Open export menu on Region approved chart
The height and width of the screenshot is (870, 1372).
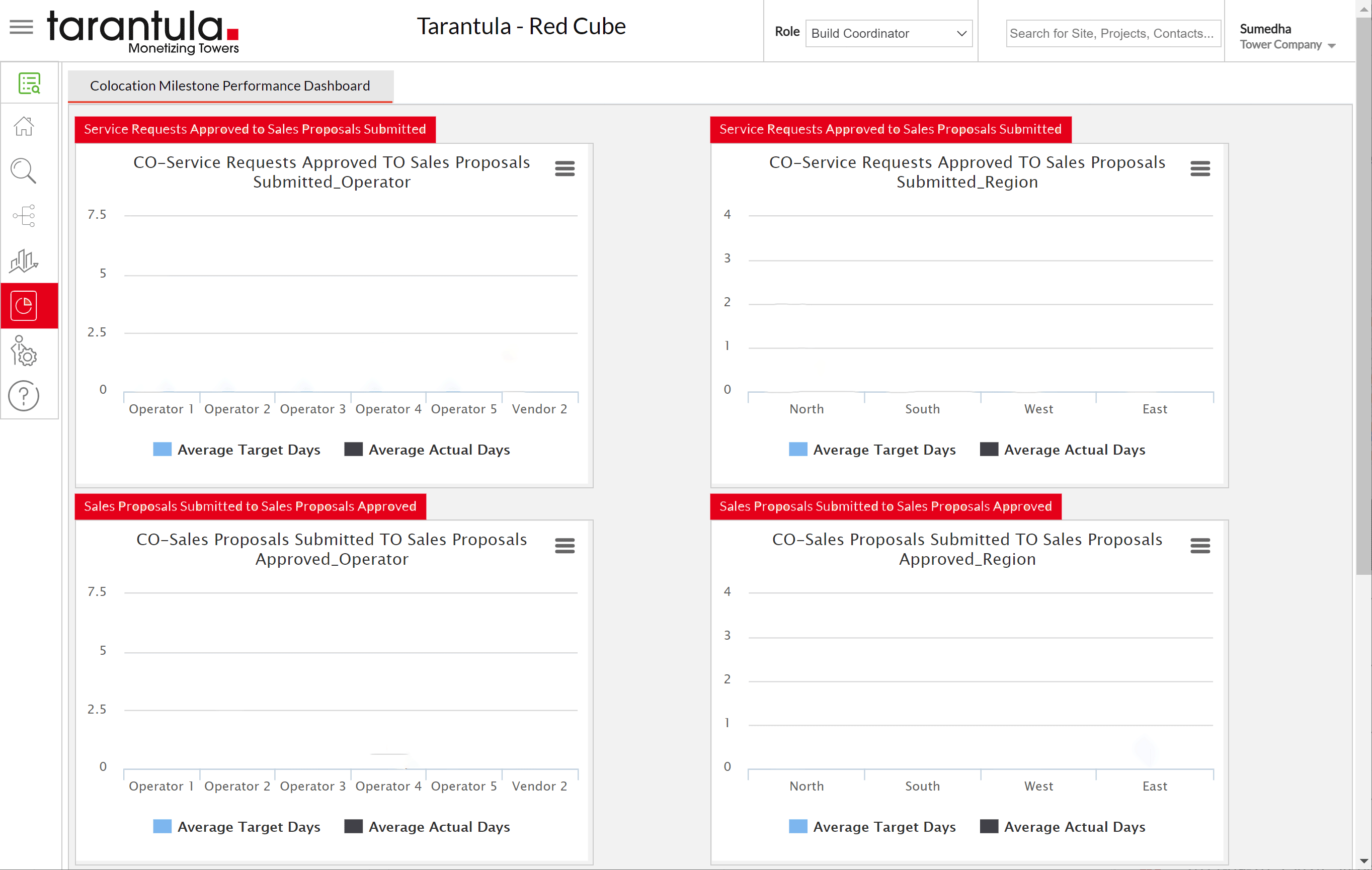1200,545
